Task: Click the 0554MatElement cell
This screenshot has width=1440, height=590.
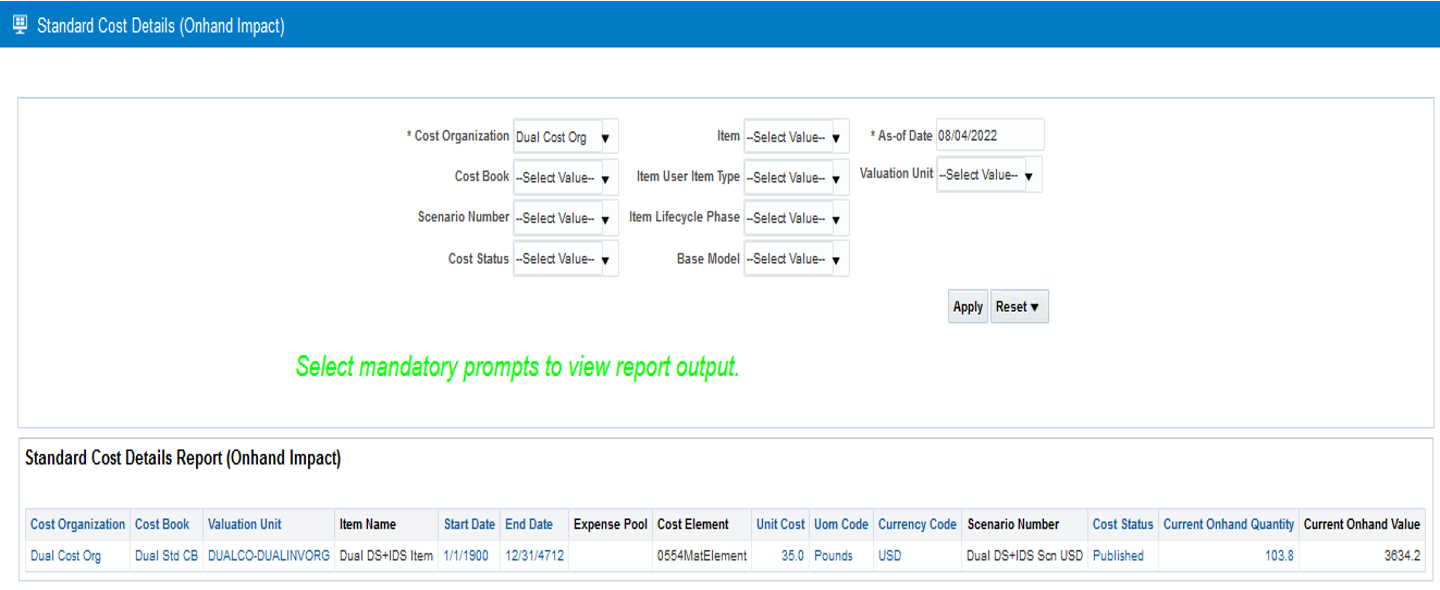Action: click(702, 556)
